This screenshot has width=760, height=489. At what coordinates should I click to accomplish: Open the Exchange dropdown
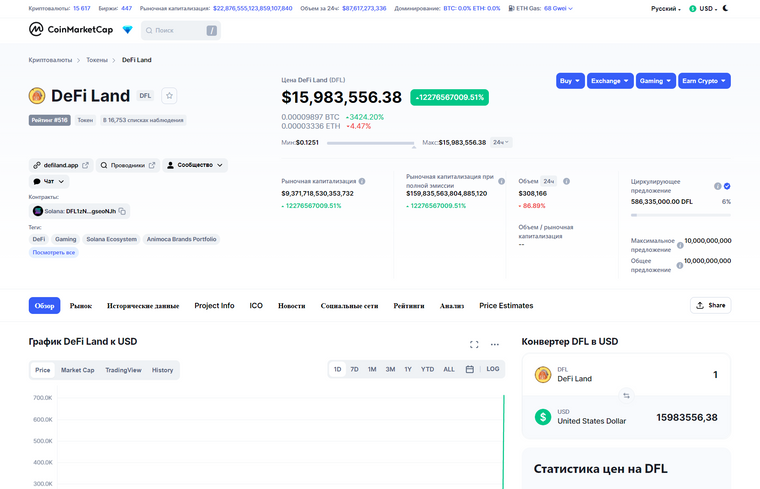tap(610, 81)
